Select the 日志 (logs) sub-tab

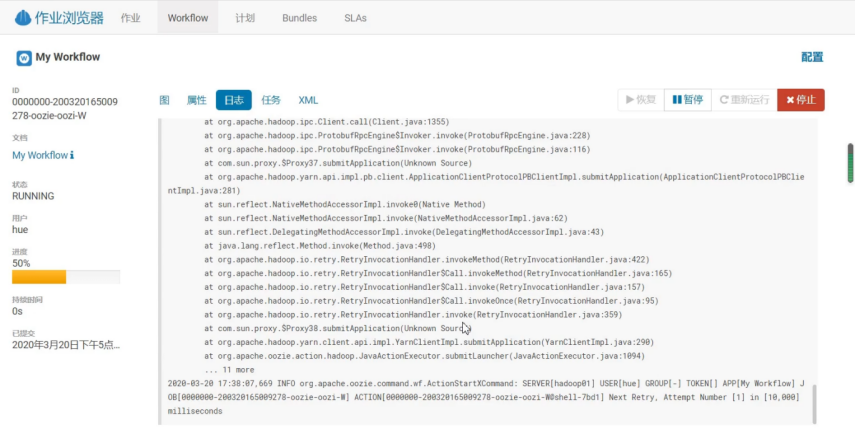tap(234, 100)
